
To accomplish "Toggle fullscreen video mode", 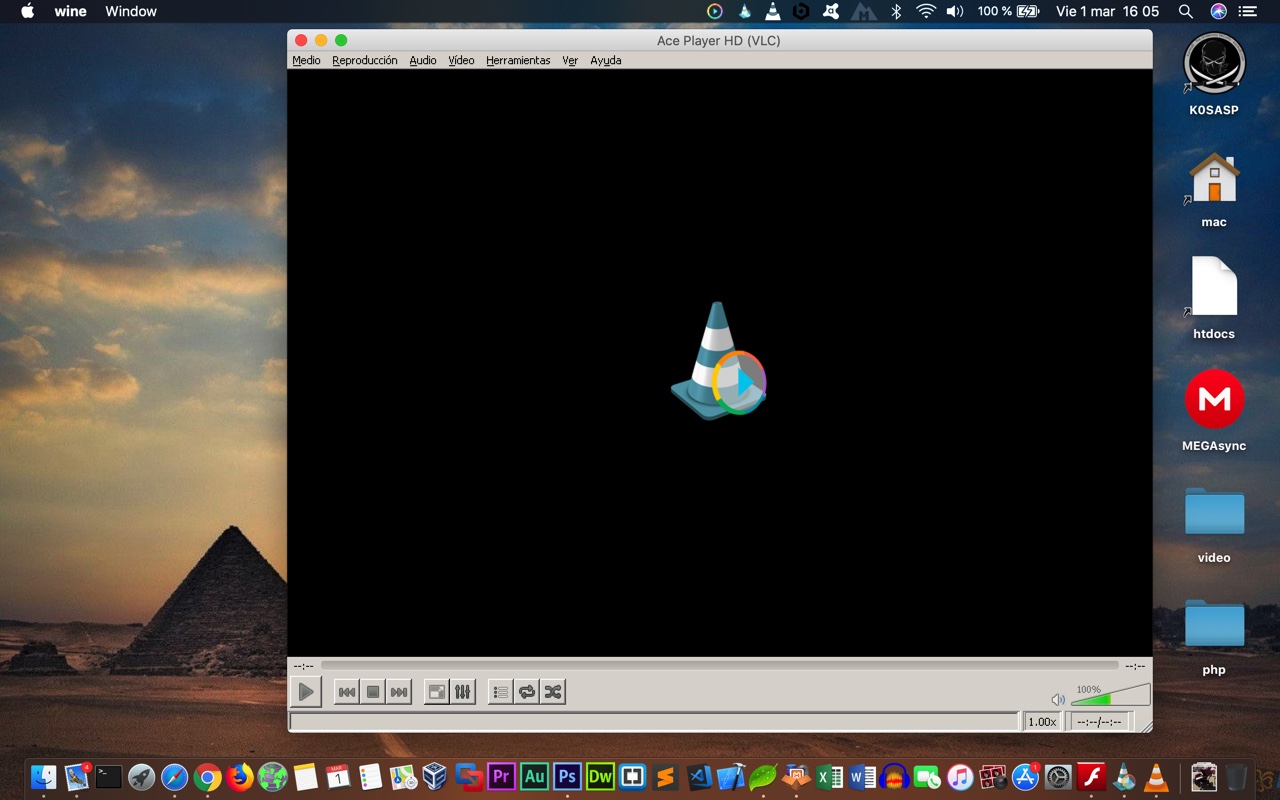I will (x=436, y=692).
